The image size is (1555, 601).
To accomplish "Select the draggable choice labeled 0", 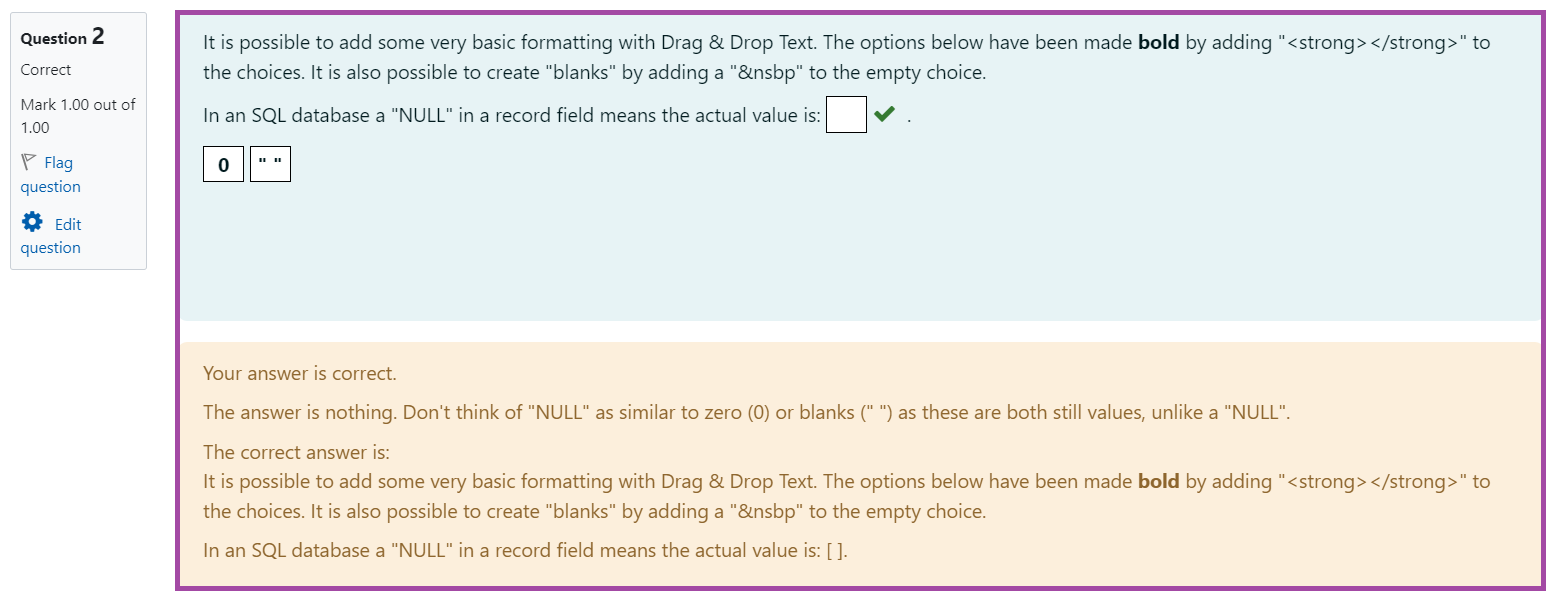I will (223, 163).
